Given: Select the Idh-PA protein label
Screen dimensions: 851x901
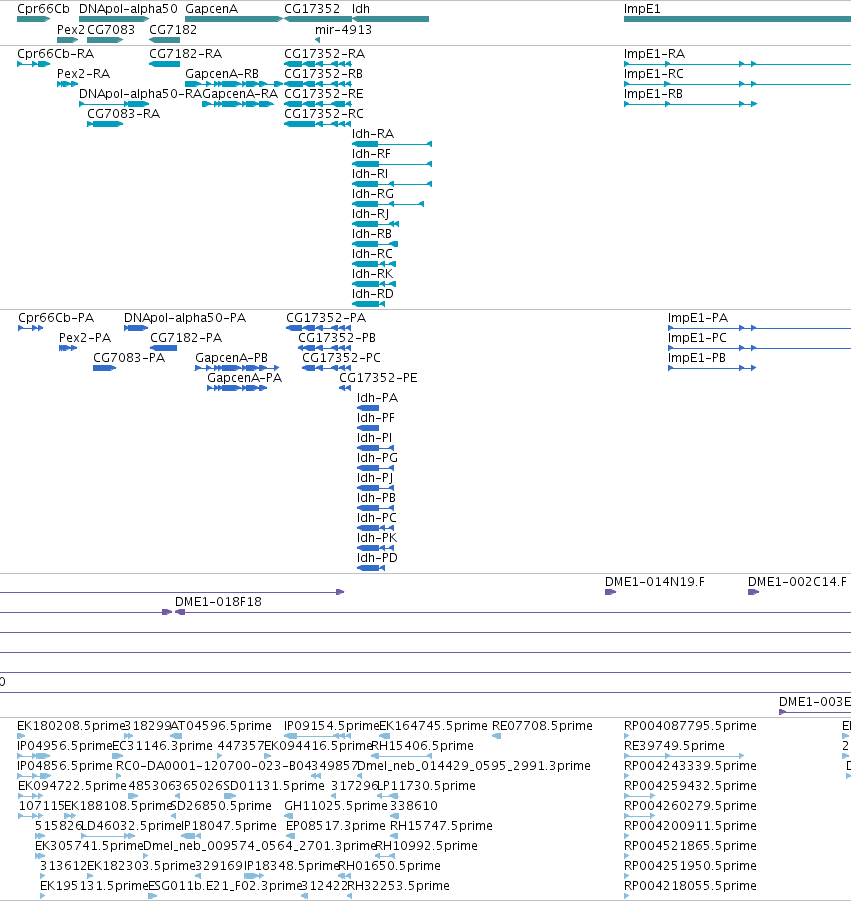Looking at the screenshot, I should pyautogui.click(x=378, y=398).
